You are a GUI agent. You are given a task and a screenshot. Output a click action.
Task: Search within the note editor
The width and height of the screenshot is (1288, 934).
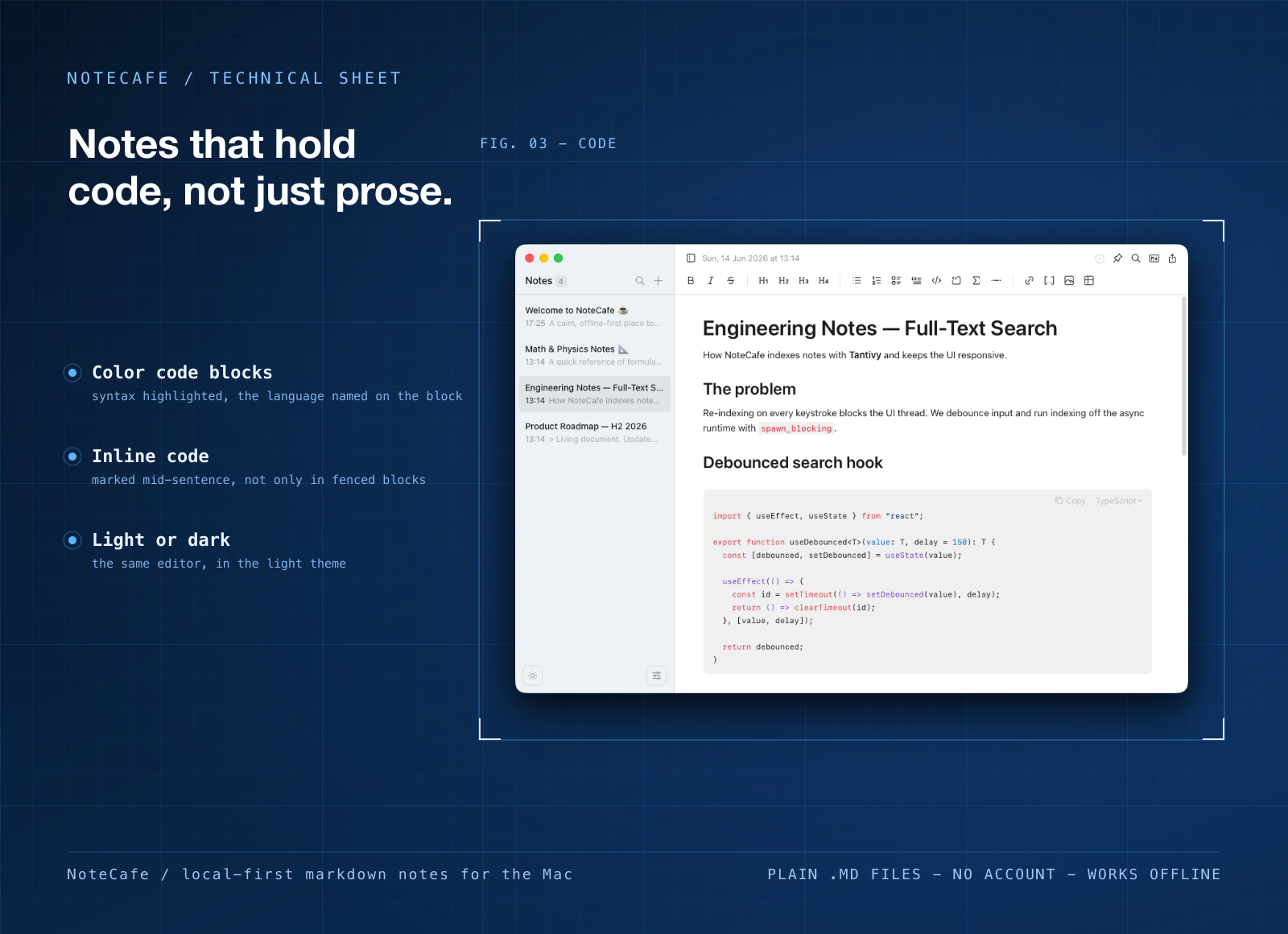tap(1136, 258)
